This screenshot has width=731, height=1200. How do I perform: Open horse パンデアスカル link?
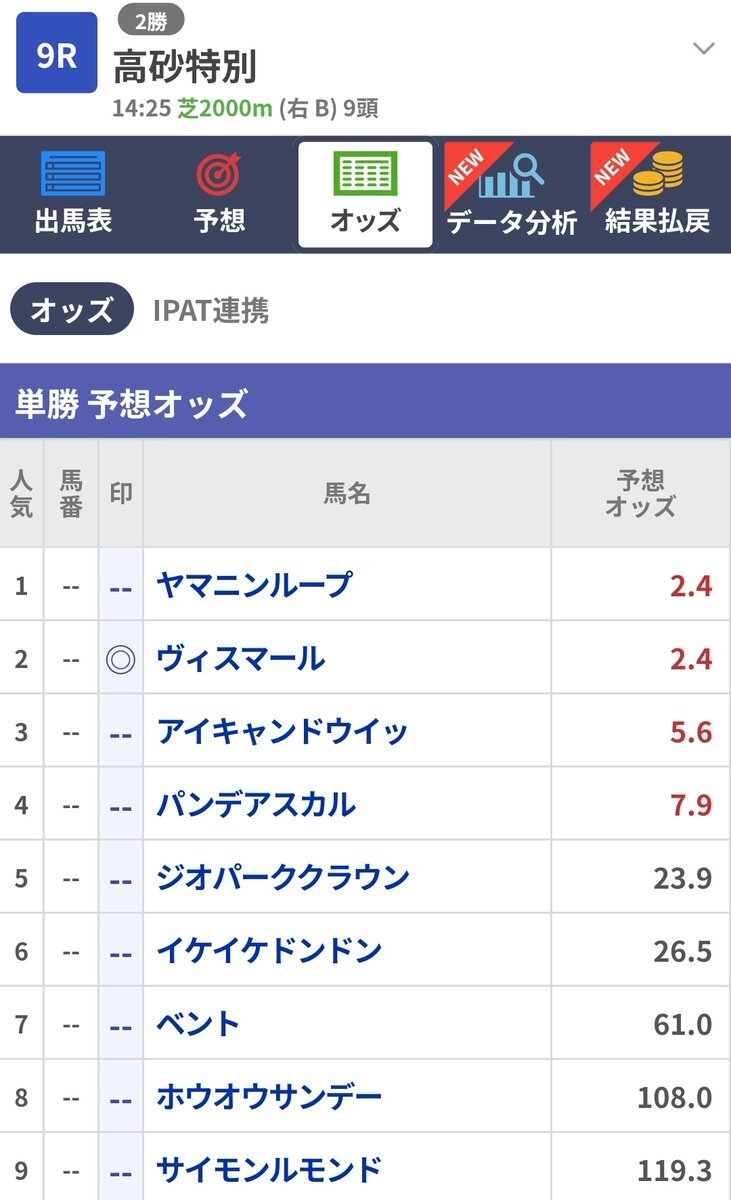pyautogui.click(x=256, y=804)
